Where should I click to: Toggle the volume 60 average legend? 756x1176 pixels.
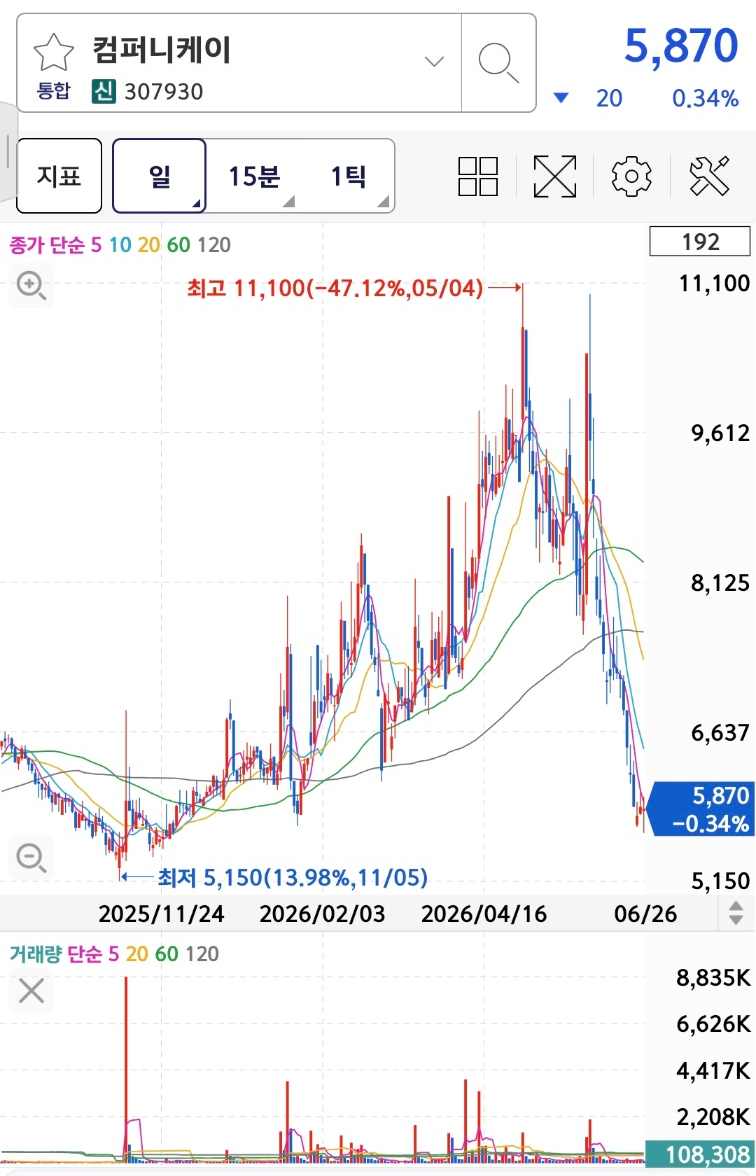(x=166, y=954)
